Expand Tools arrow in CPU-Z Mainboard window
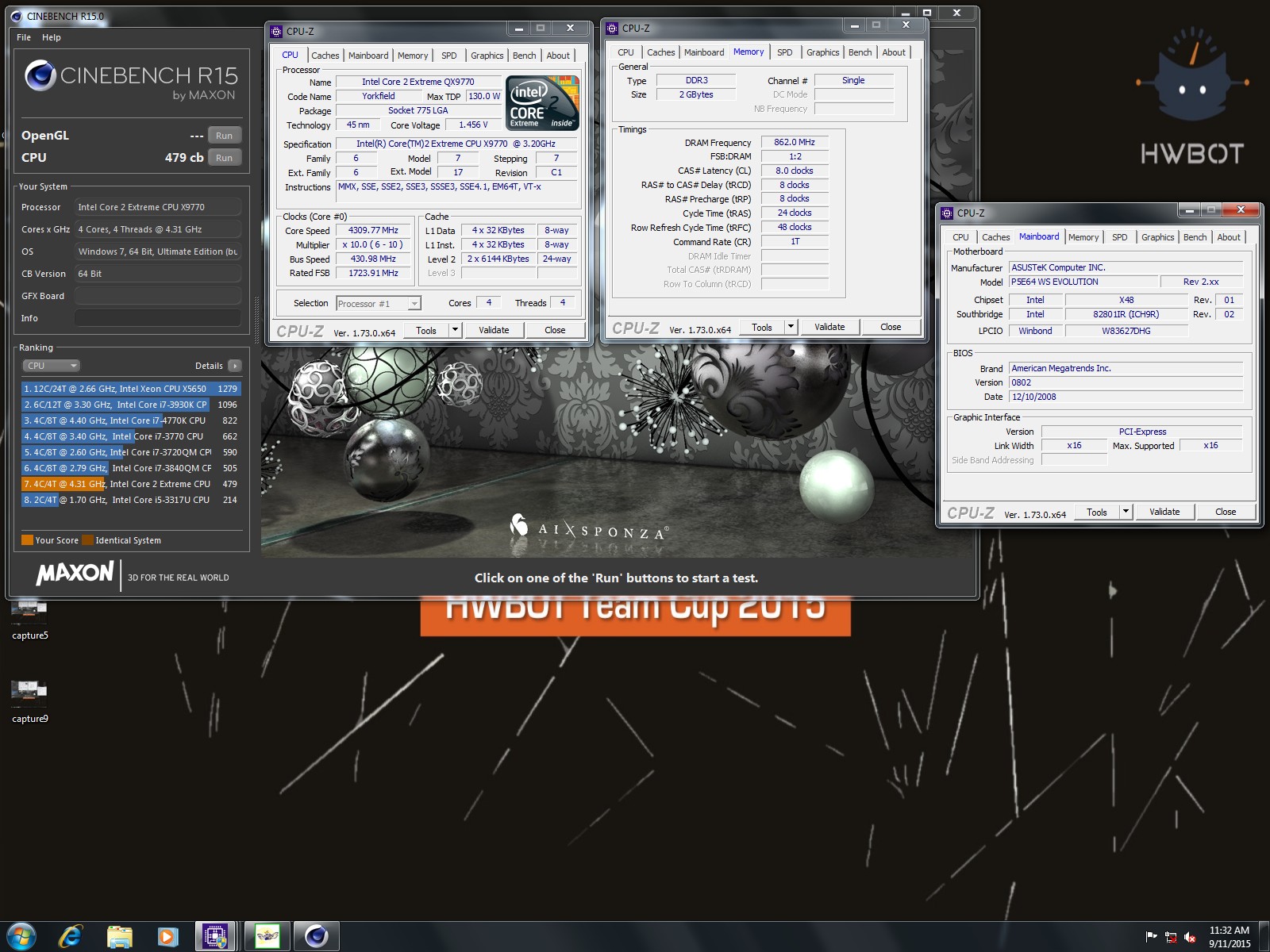Image resolution: width=1270 pixels, height=952 pixels. (x=1126, y=512)
